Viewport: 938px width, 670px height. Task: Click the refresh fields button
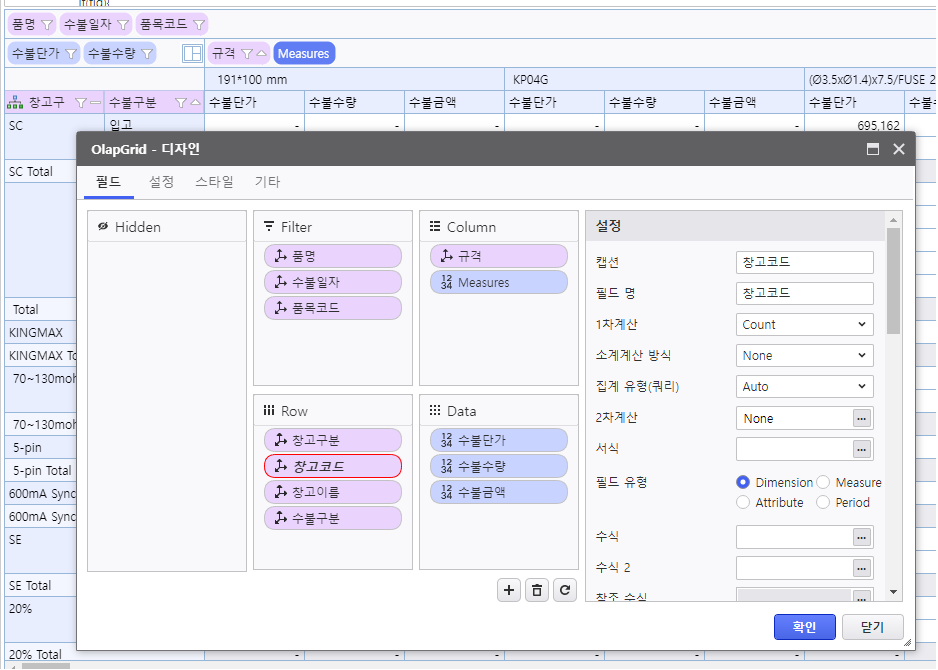[565, 590]
